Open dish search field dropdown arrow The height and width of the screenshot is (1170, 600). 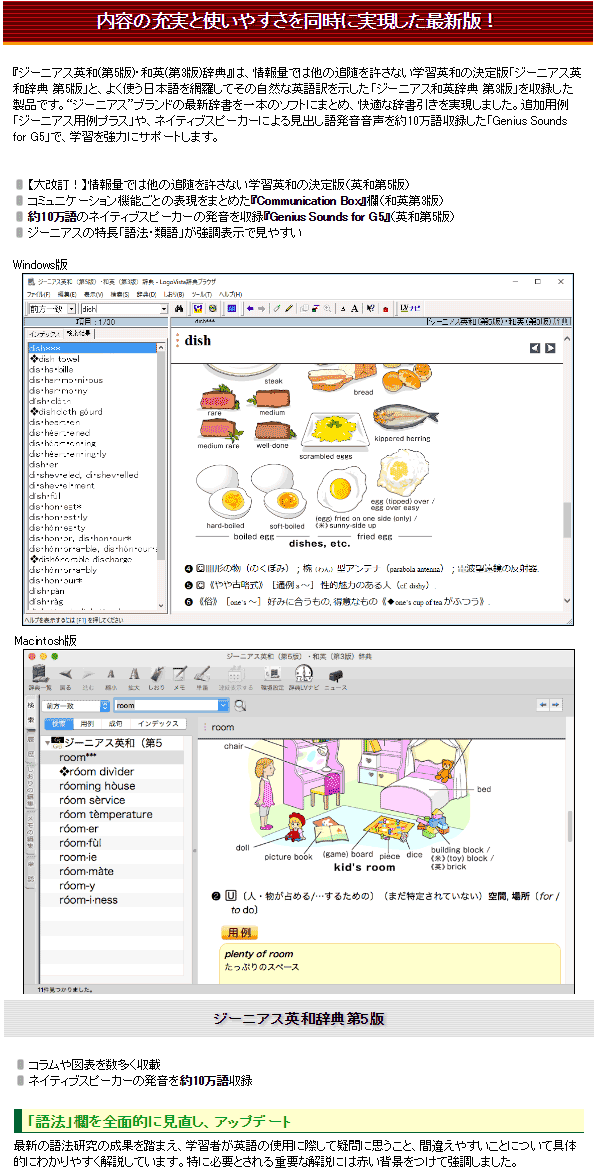(x=165, y=308)
